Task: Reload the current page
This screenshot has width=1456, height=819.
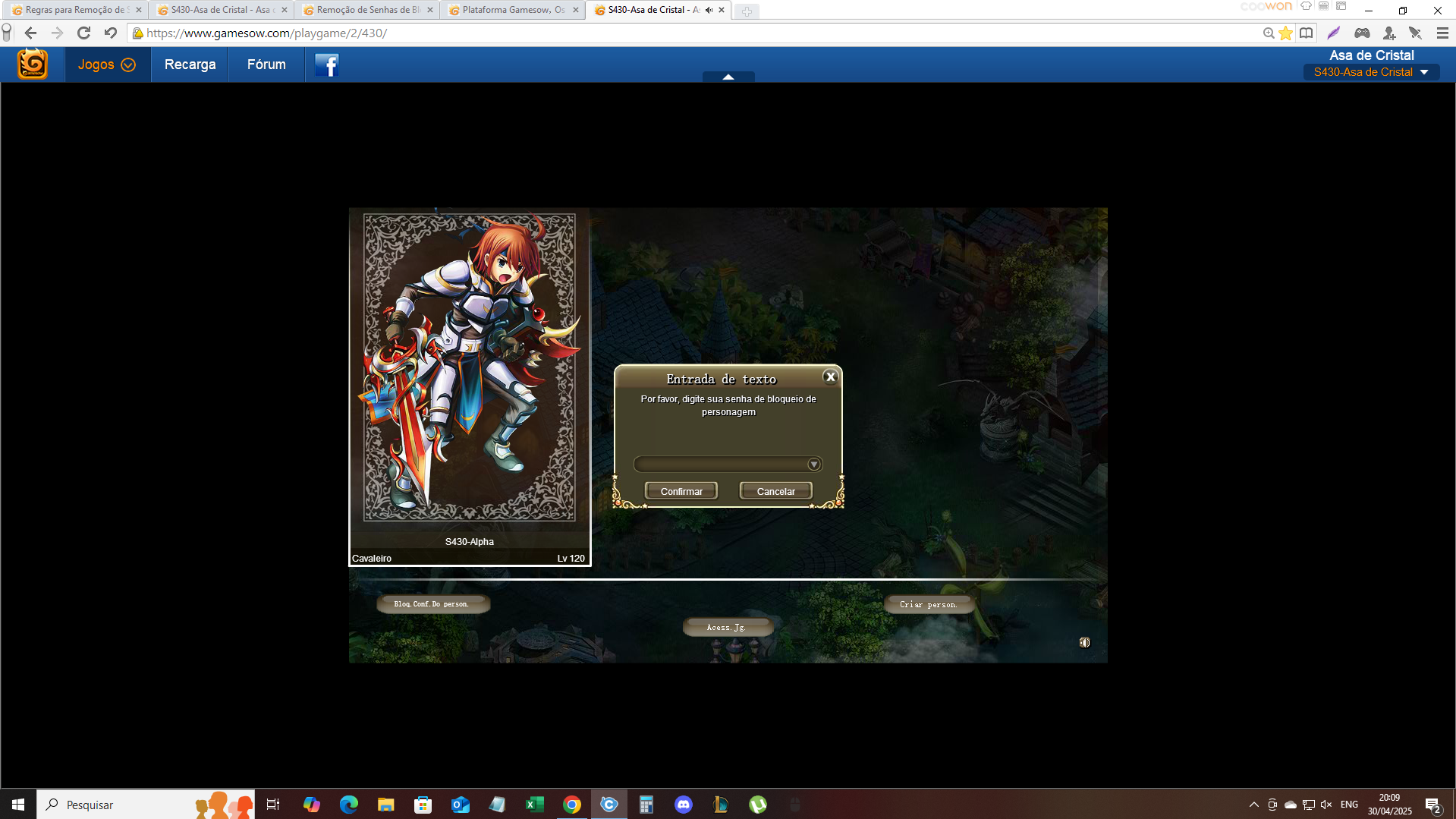Action: [84, 33]
